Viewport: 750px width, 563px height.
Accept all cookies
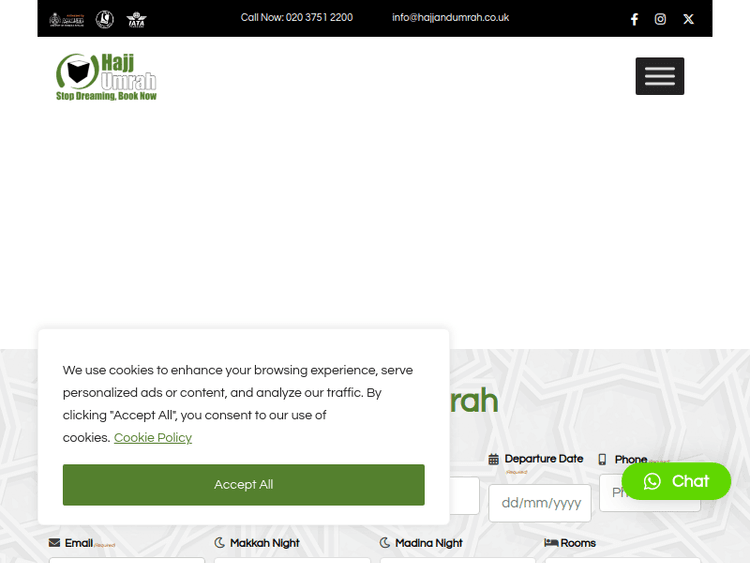[243, 484]
